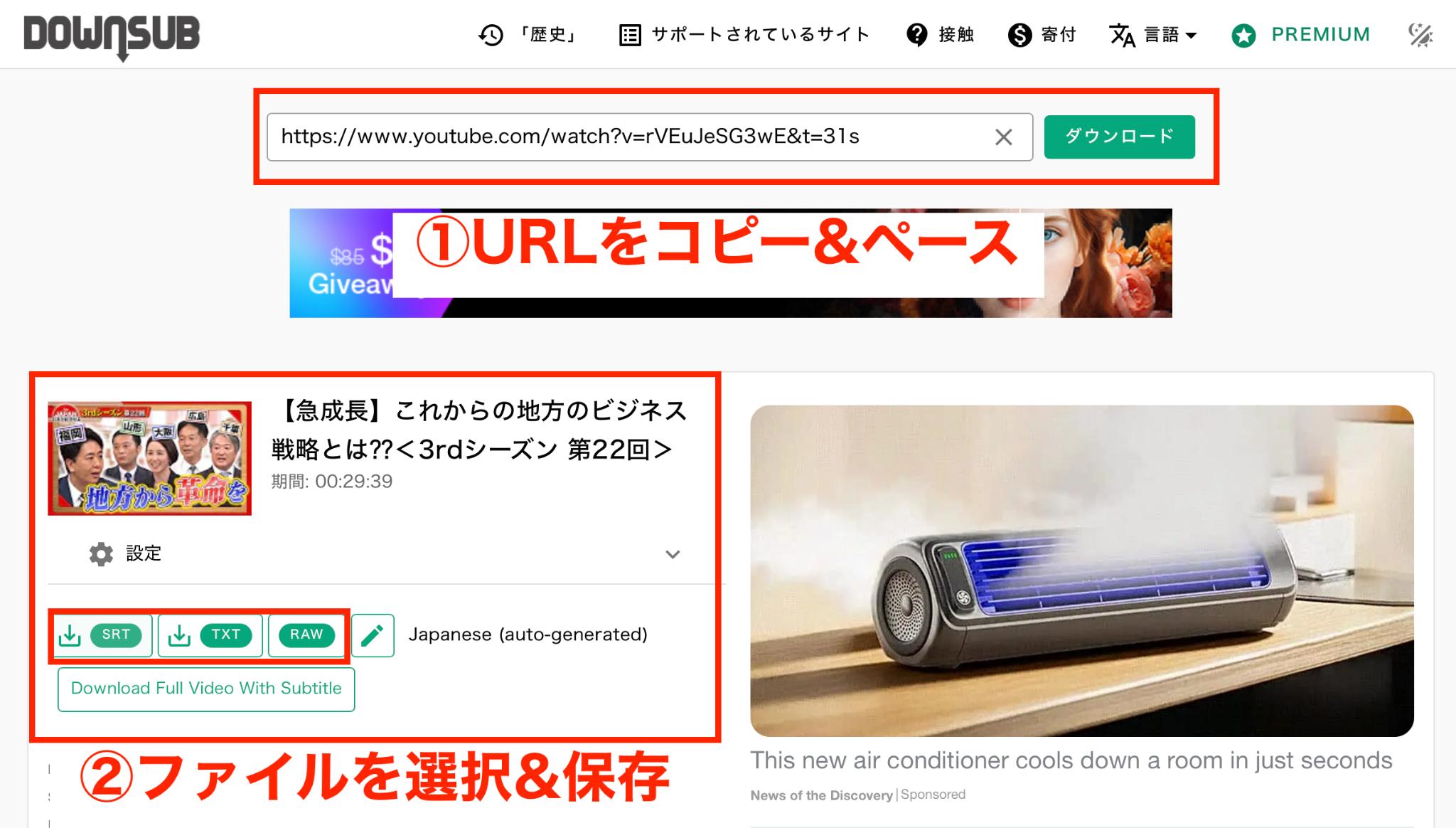Open the history clock icon

[x=491, y=35]
